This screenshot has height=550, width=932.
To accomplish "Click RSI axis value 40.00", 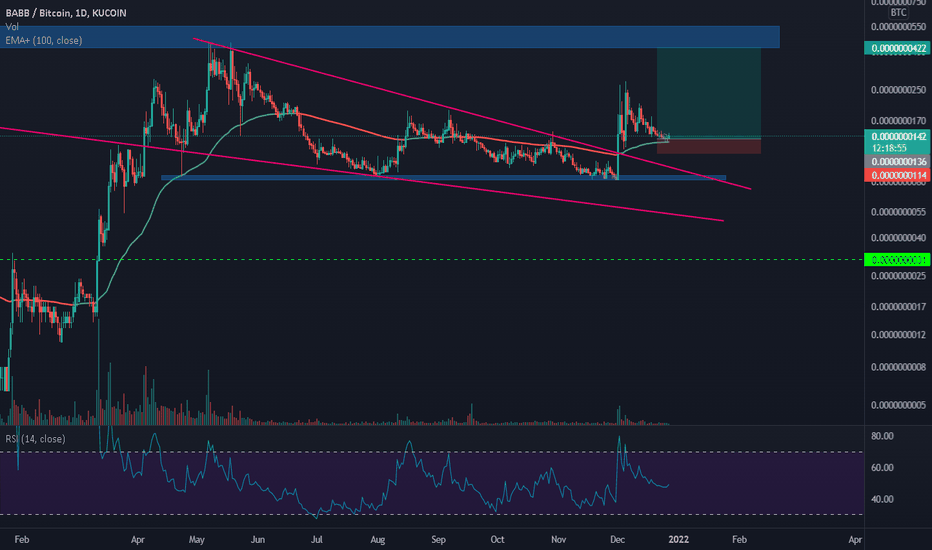I will tap(882, 499).
